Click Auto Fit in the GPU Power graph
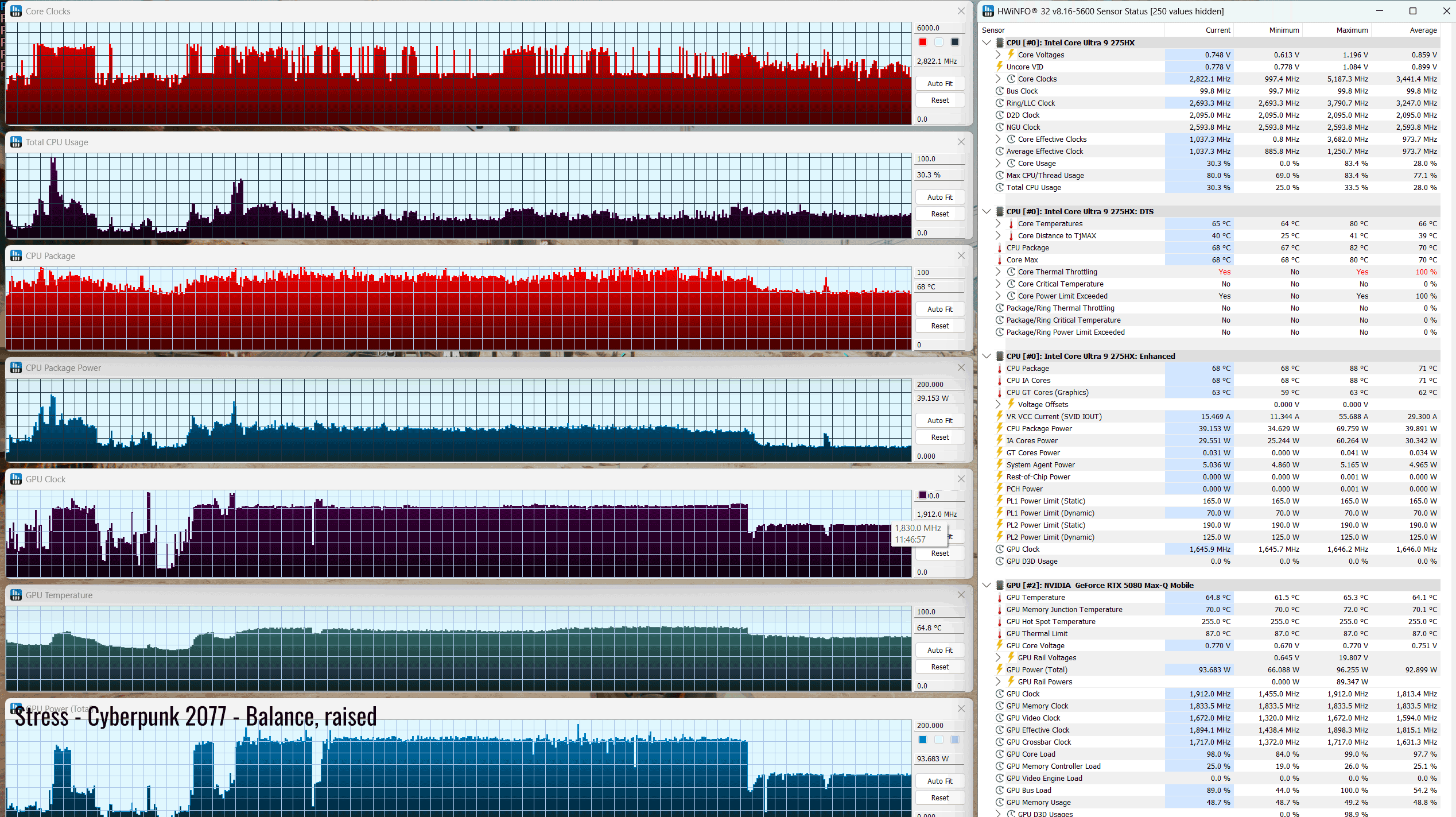Image resolution: width=1456 pixels, height=817 pixels. pyautogui.click(x=940, y=781)
